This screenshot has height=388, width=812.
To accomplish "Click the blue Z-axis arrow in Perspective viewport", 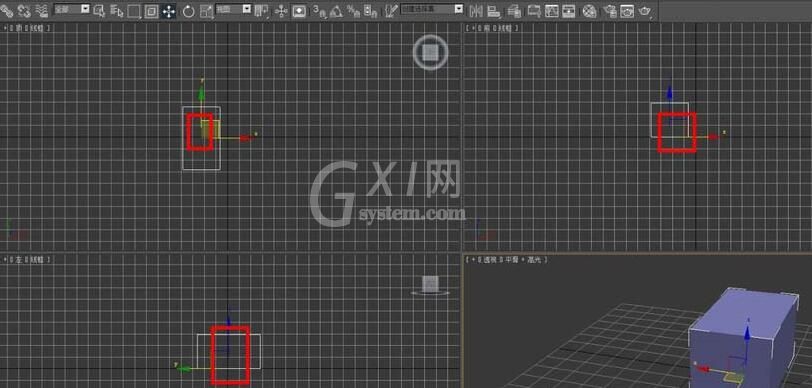I will coord(748,333).
